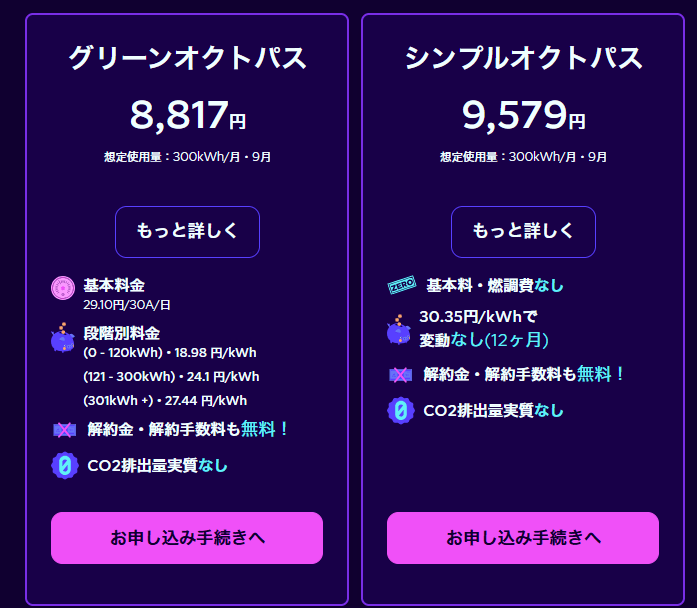
Task: Click the グリーンオクトパス plan title
Action: (187, 59)
